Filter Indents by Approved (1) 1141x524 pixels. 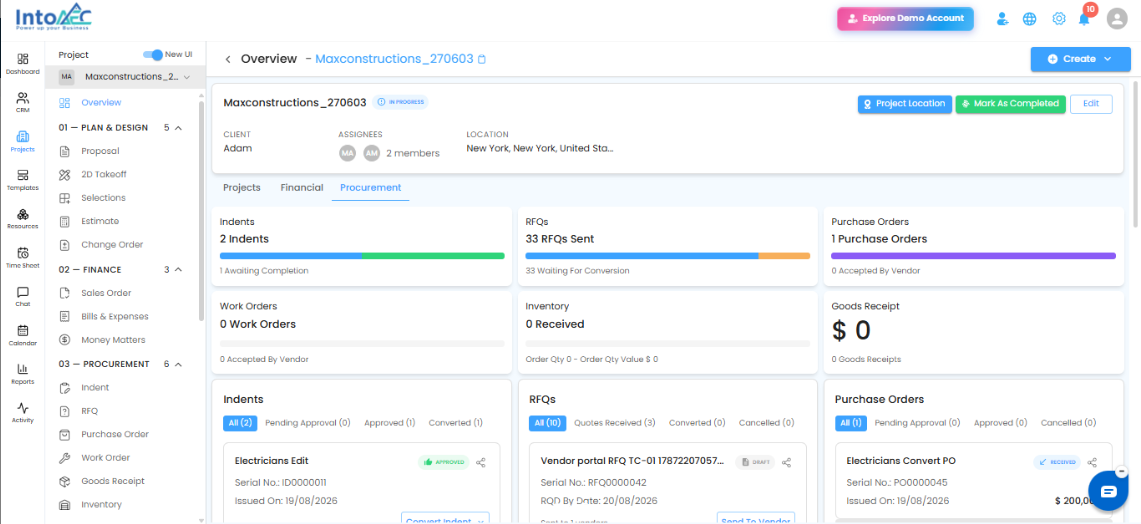click(389, 423)
